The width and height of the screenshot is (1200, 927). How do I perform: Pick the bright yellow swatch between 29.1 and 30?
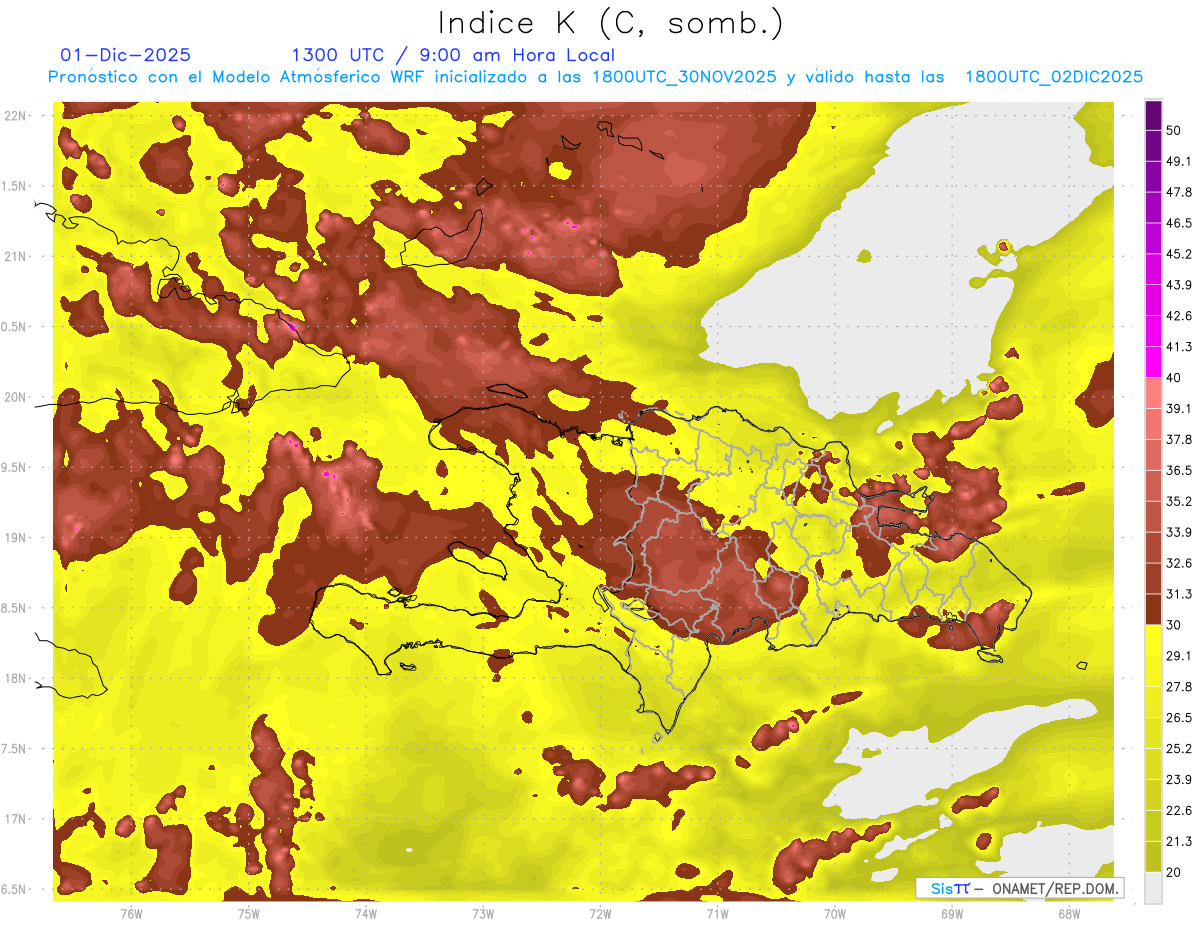click(x=1153, y=641)
